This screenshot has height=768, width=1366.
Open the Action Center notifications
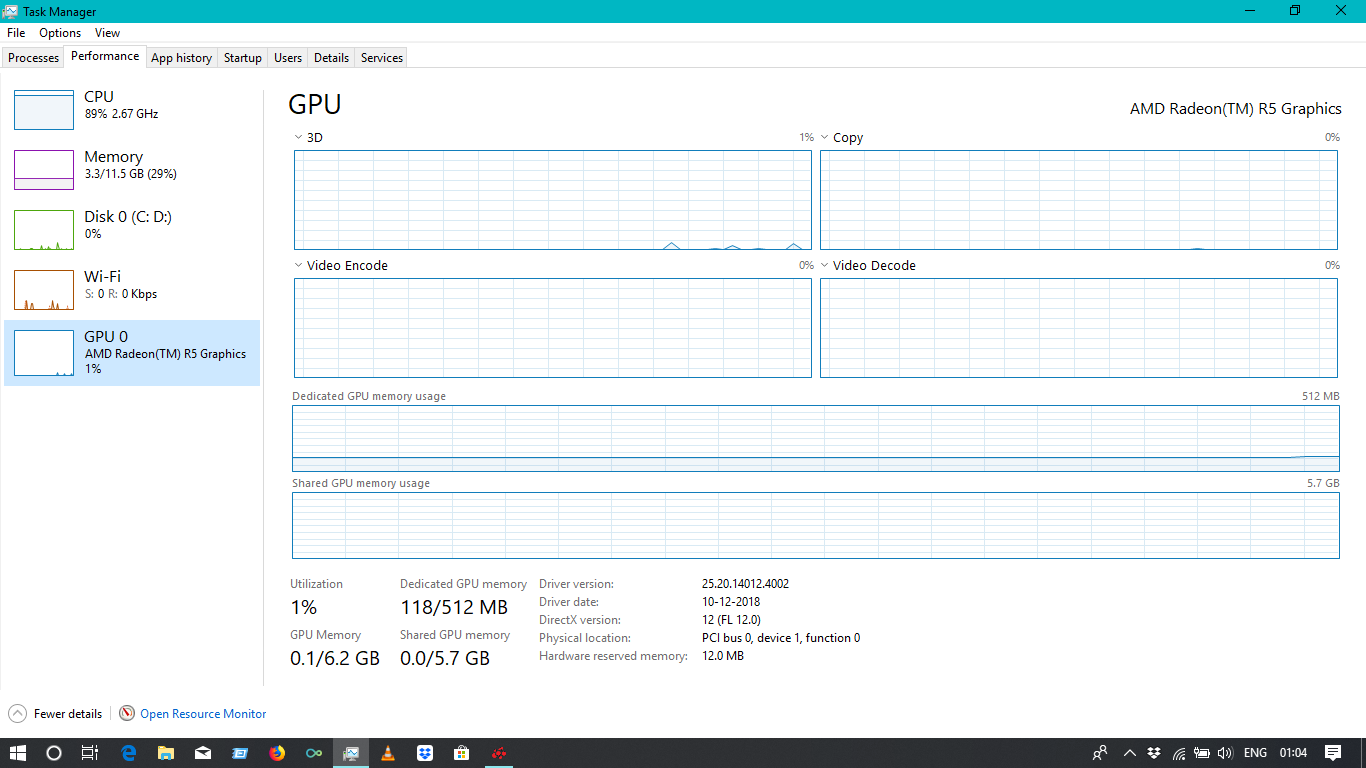pos(1333,753)
